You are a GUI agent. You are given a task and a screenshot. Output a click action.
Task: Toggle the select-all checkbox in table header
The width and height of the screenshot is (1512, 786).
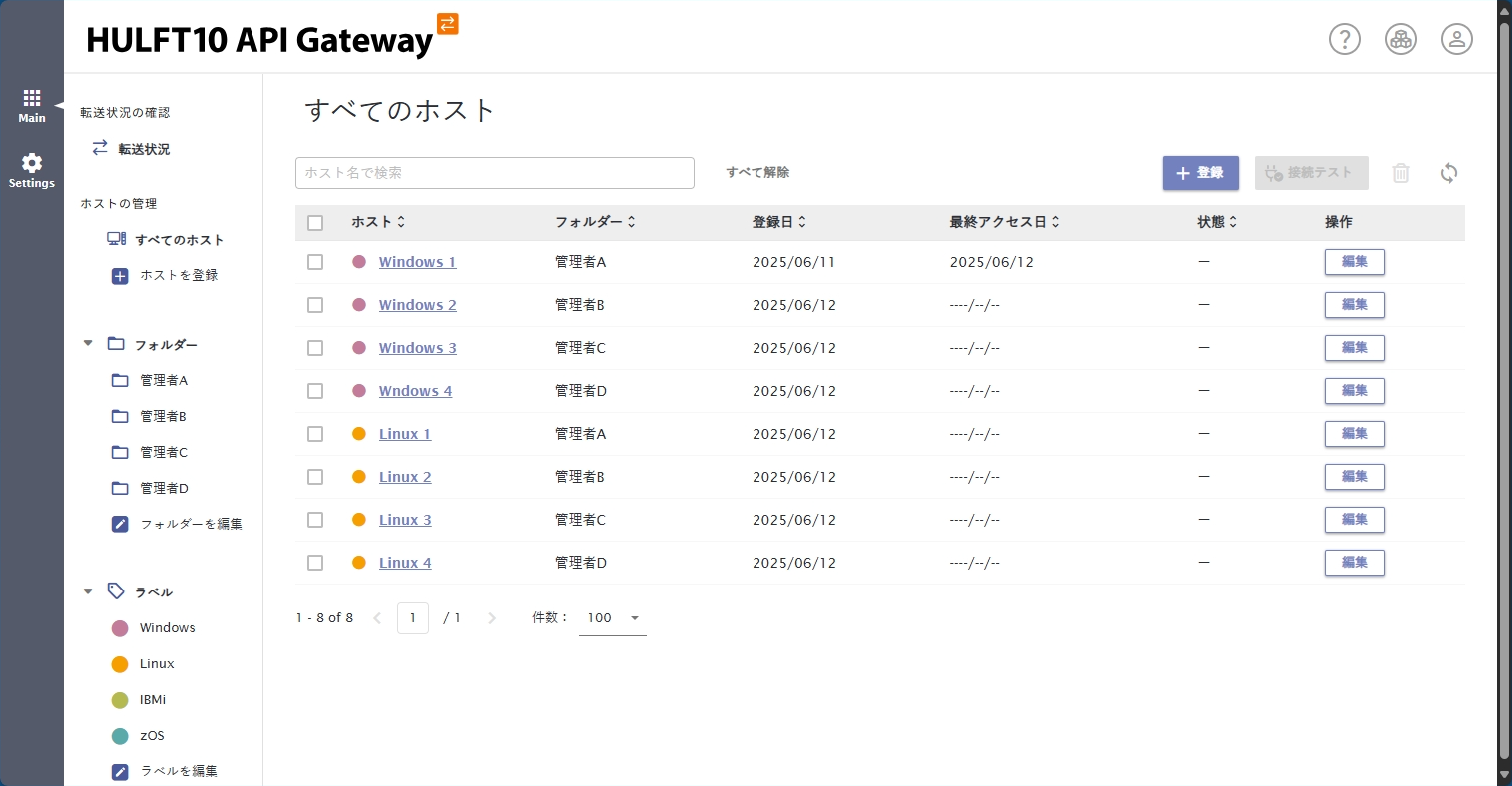(315, 223)
